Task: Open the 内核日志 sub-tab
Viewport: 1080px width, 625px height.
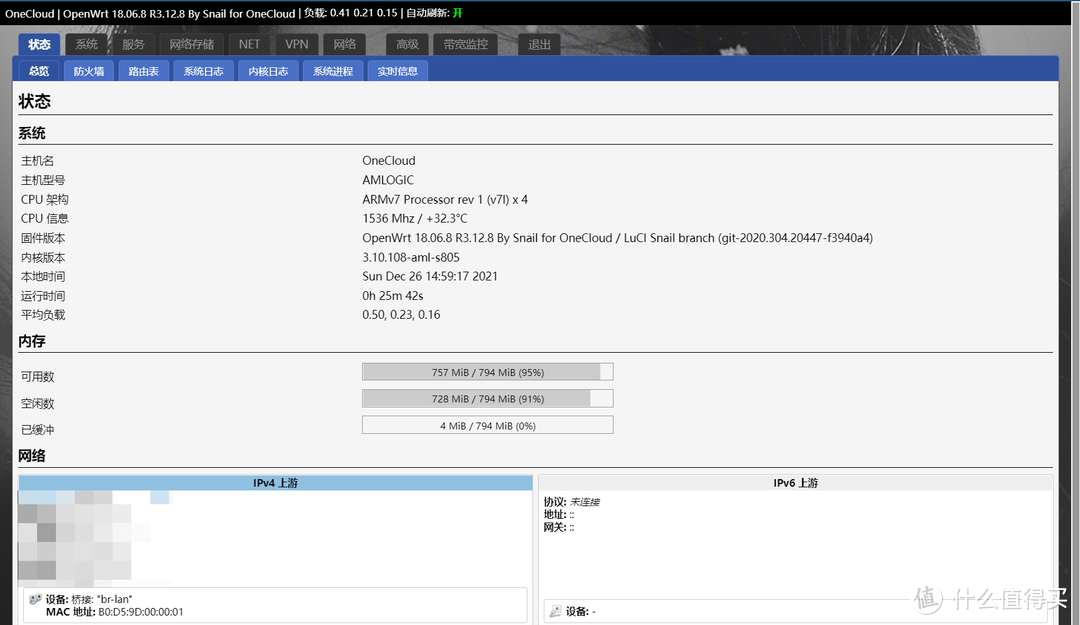Action: tap(269, 71)
